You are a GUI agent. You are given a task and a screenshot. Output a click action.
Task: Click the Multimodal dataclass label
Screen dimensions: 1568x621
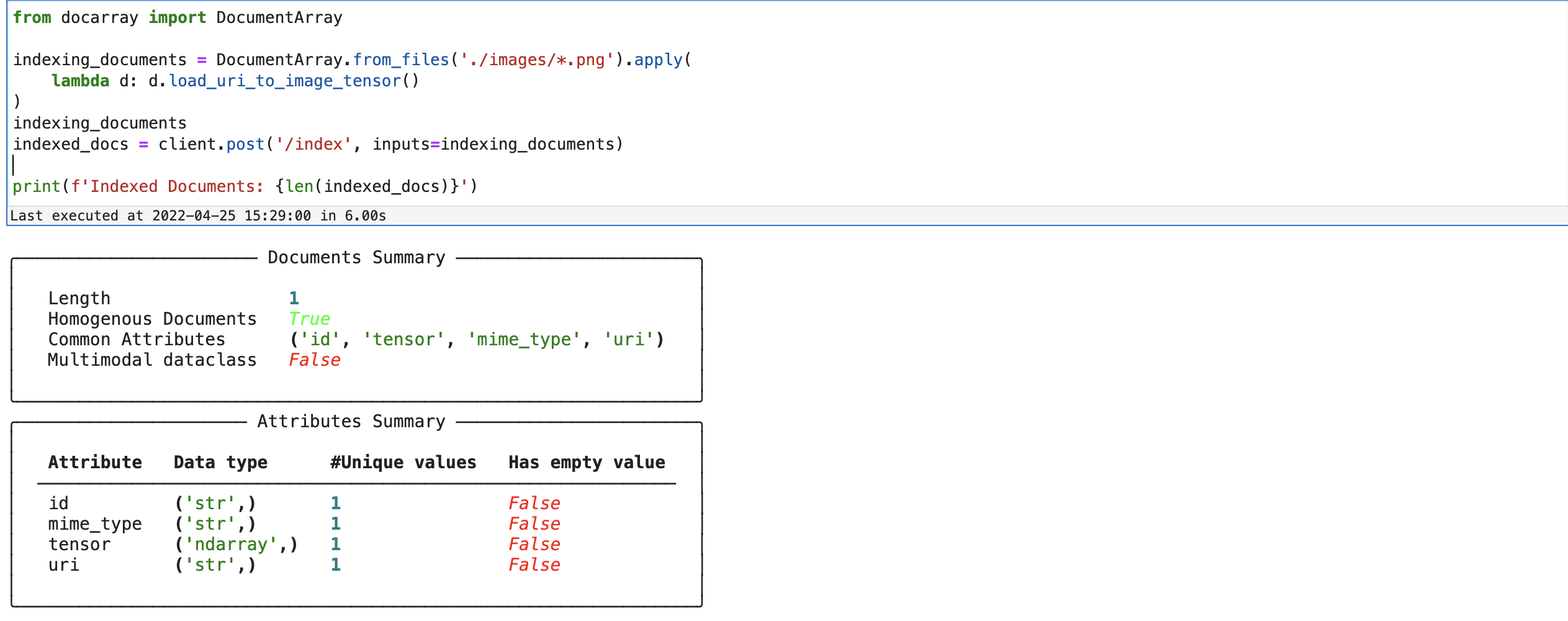click(x=152, y=360)
